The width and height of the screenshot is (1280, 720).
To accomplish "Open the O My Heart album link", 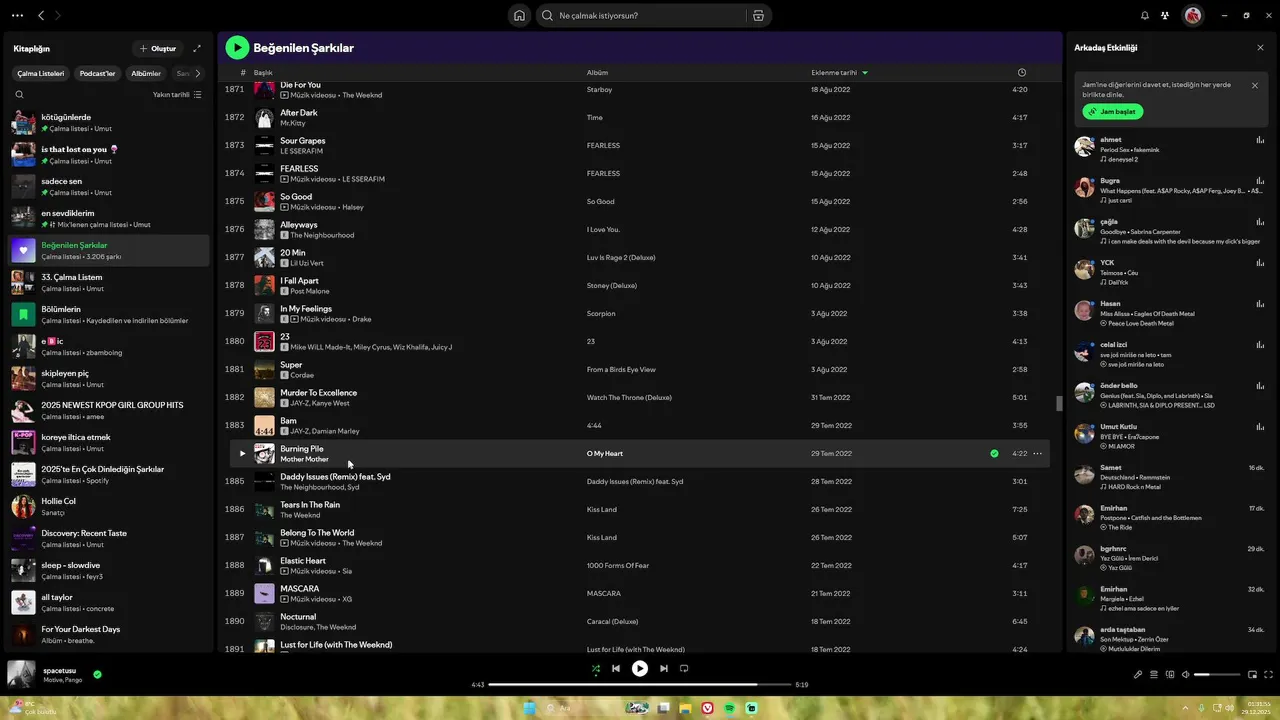I will [x=605, y=453].
